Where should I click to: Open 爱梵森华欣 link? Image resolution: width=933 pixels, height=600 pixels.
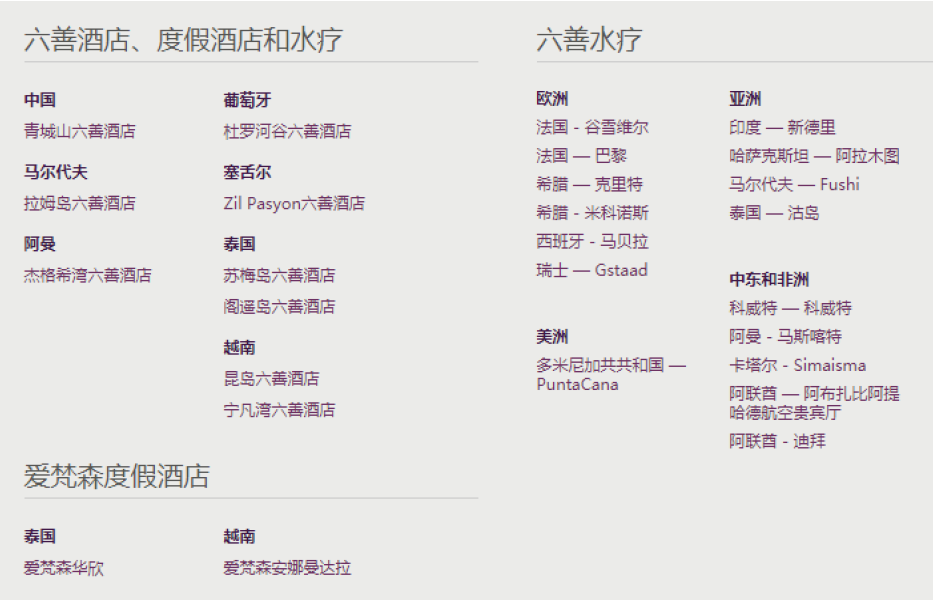64,568
